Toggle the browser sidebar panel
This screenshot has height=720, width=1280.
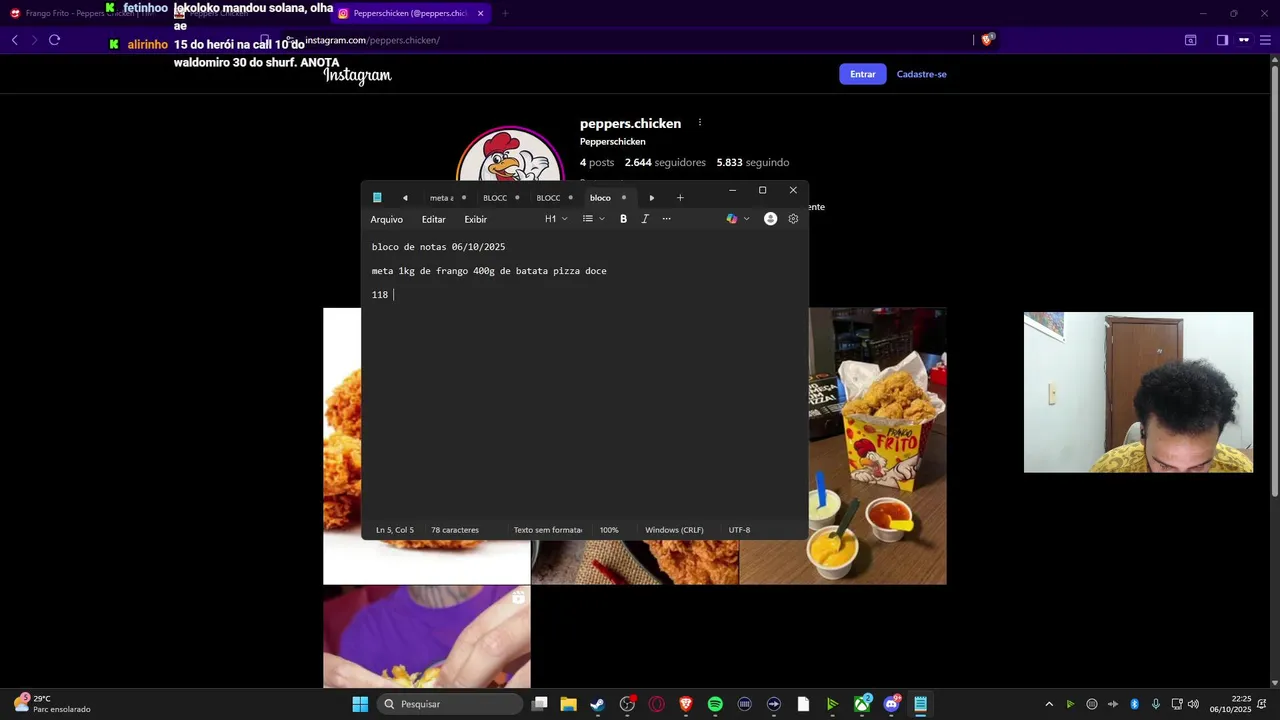tap(1222, 40)
